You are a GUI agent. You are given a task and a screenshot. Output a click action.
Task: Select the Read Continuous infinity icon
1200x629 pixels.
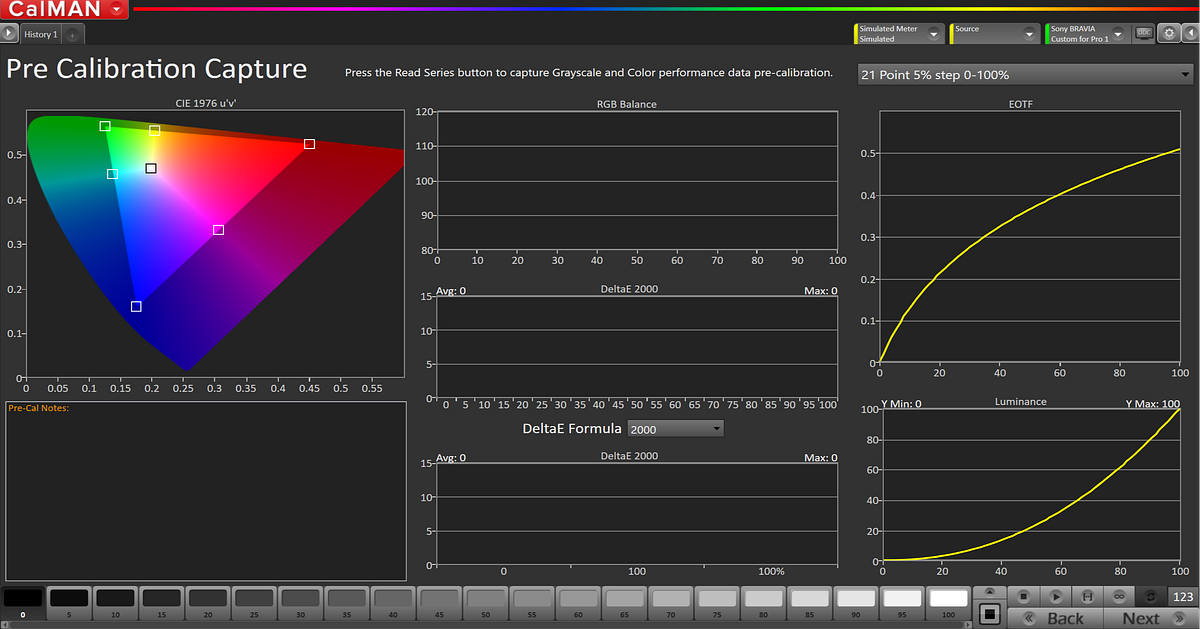click(x=1119, y=596)
